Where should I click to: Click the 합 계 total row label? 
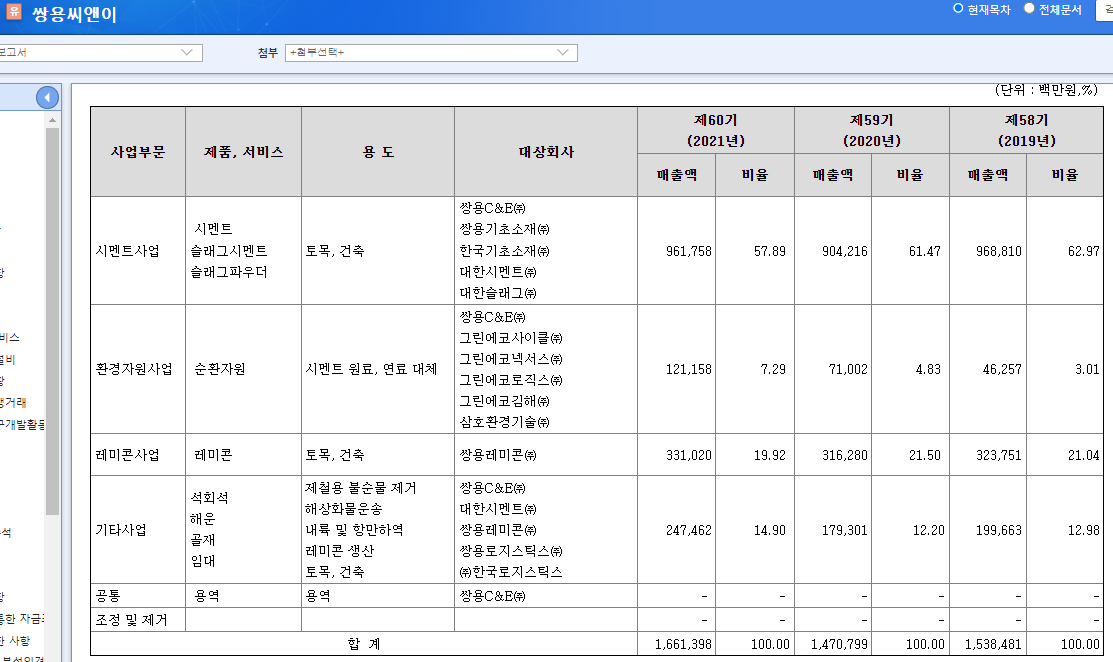(x=364, y=644)
